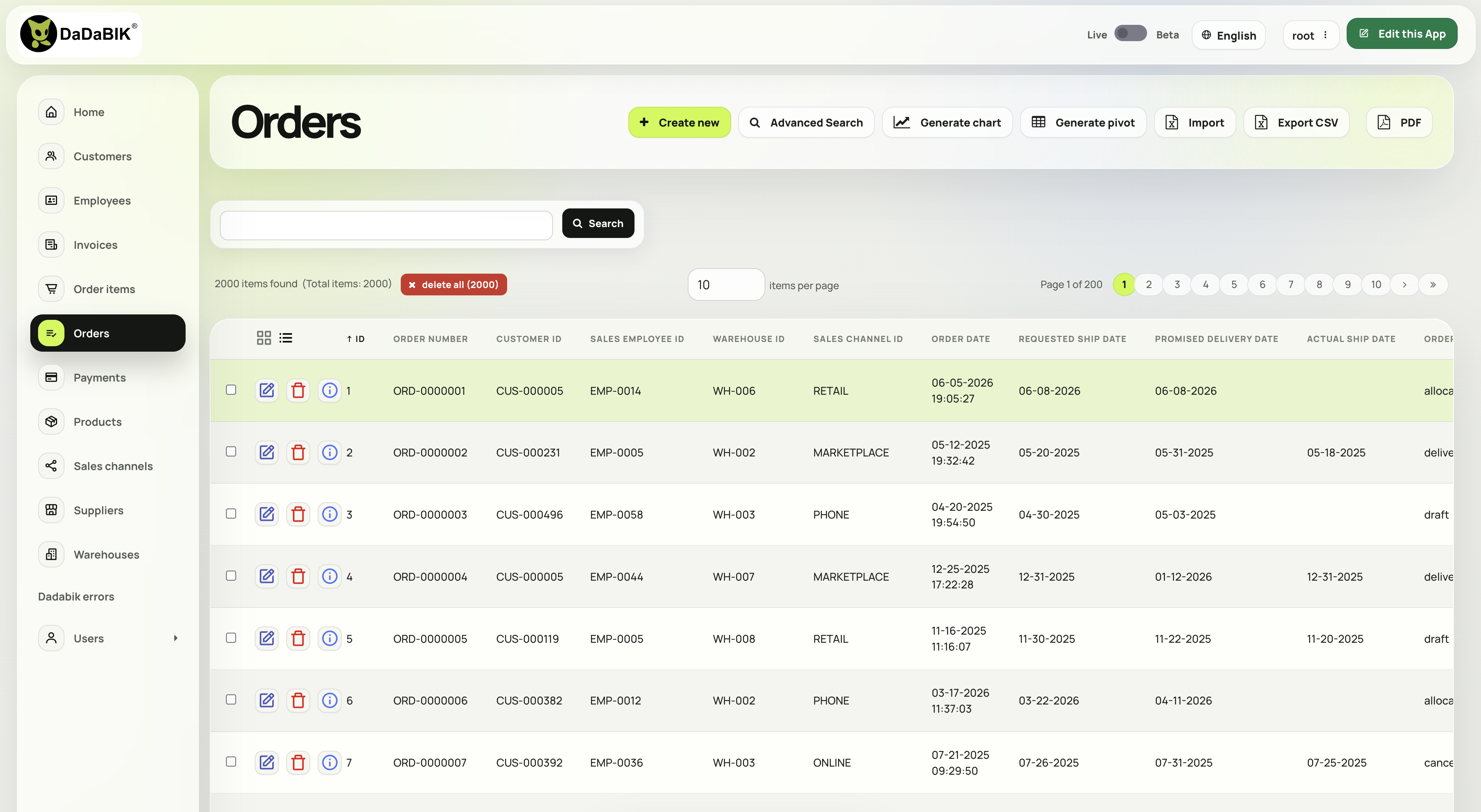This screenshot has width=1481, height=812.
Task: Switch to grid view icon
Action: point(264,338)
